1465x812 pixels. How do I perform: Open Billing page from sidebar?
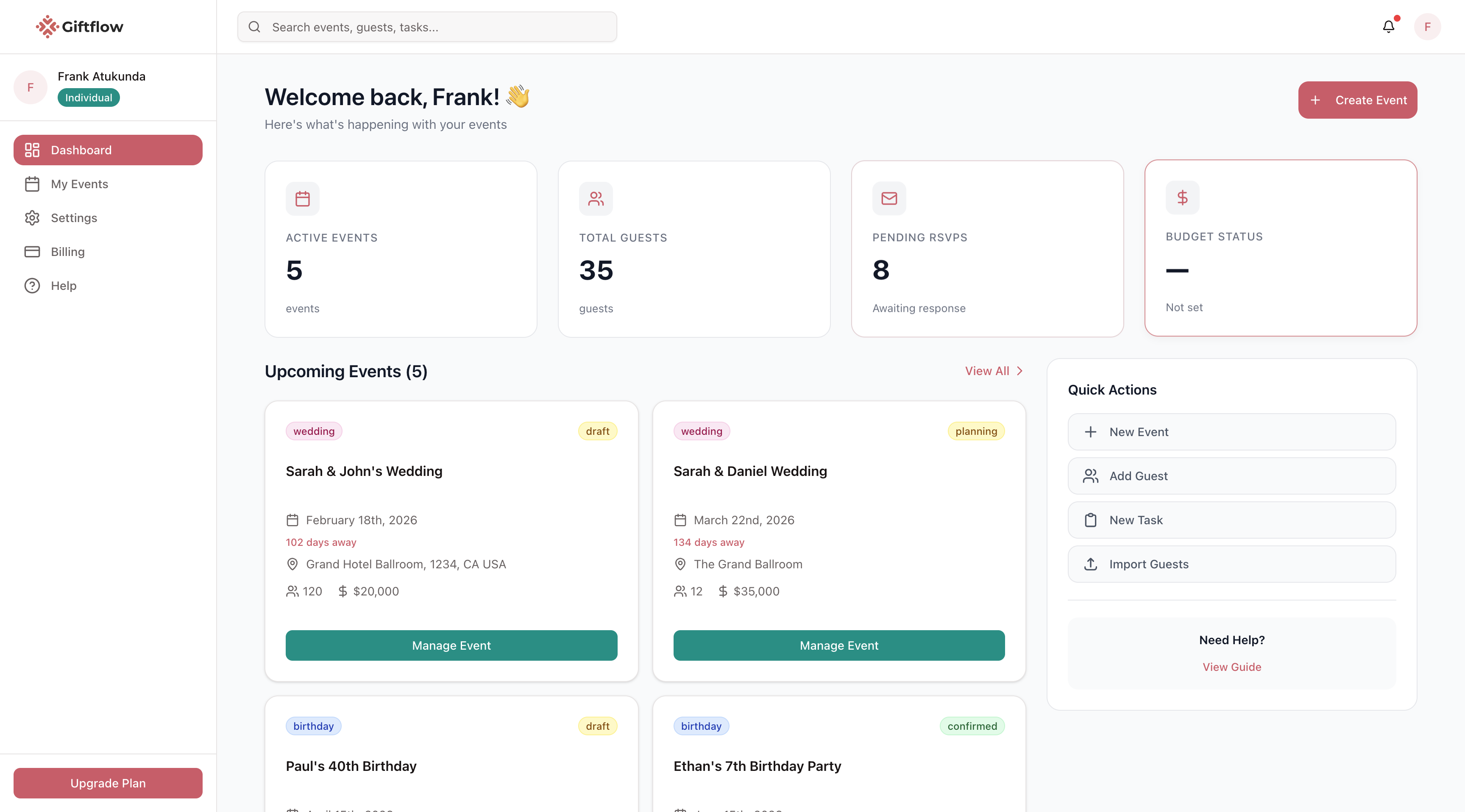point(68,251)
